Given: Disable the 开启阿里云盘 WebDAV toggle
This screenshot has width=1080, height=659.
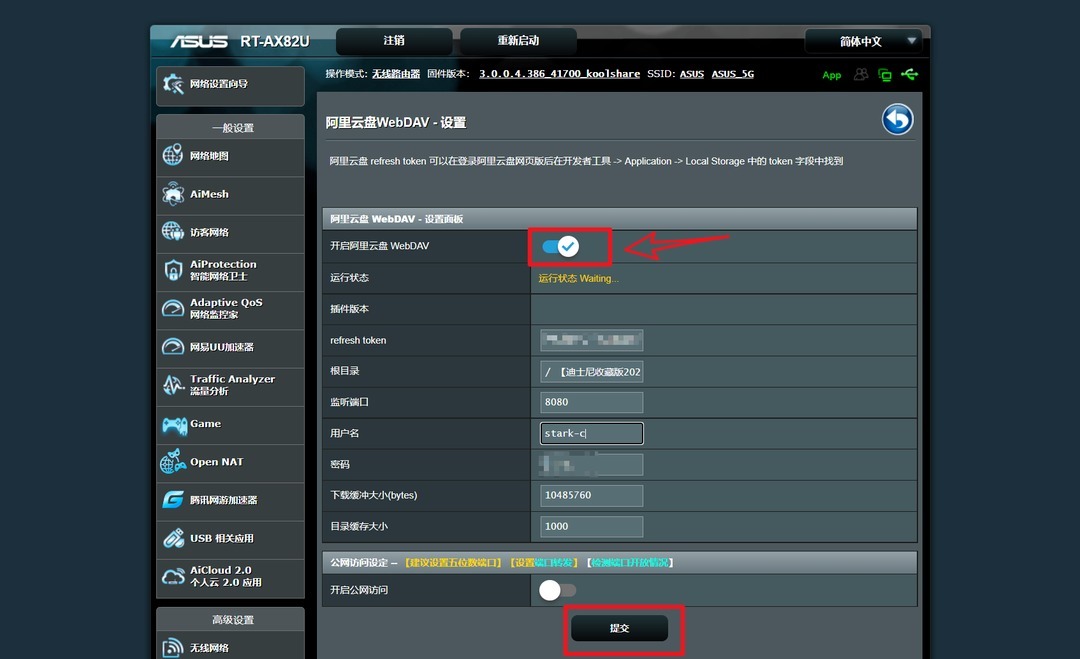Looking at the screenshot, I should click(x=559, y=246).
